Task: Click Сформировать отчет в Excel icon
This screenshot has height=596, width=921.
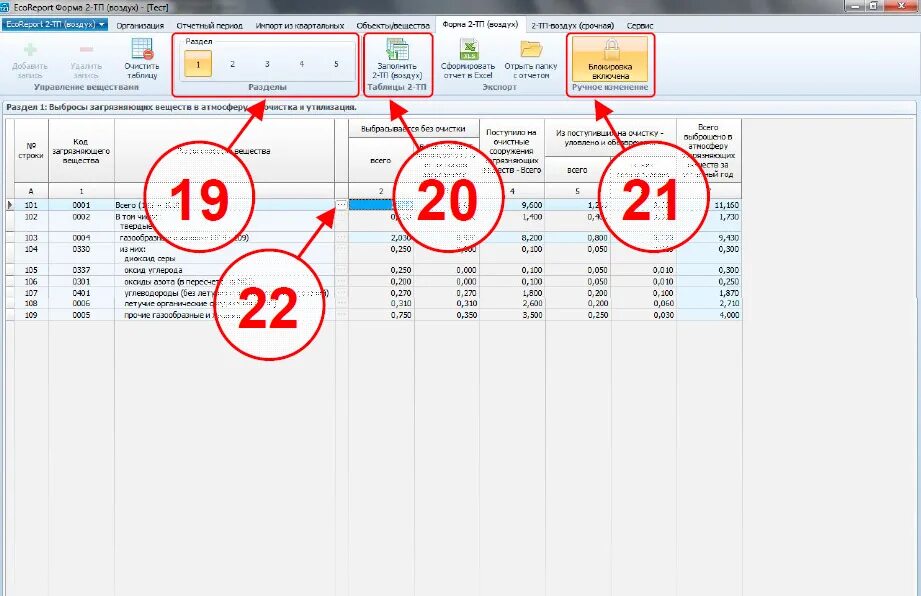Action: point(468,49)
